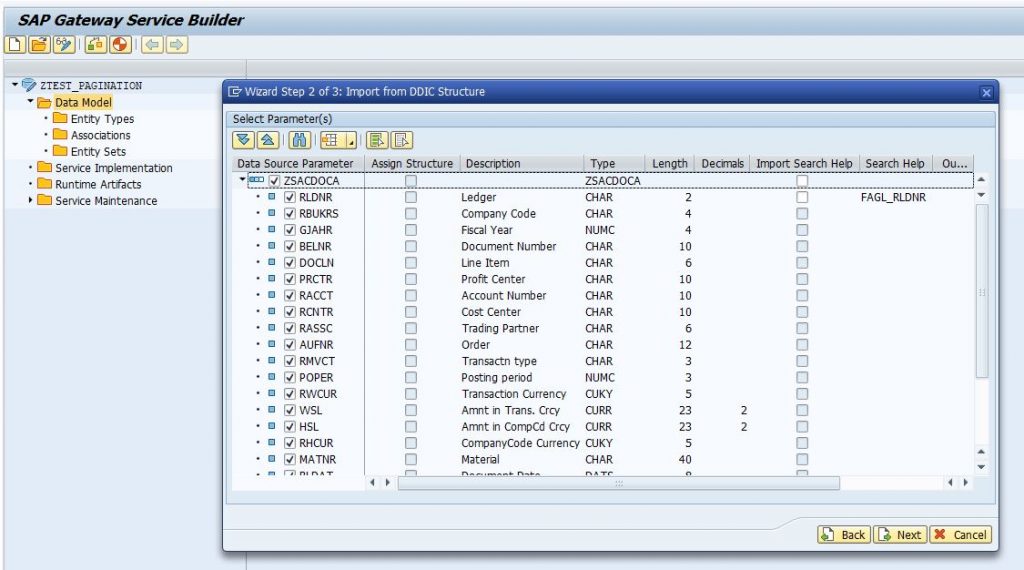
Task: Click the scroll-down arrow at the table's bottom right
Action: [981, 467]
